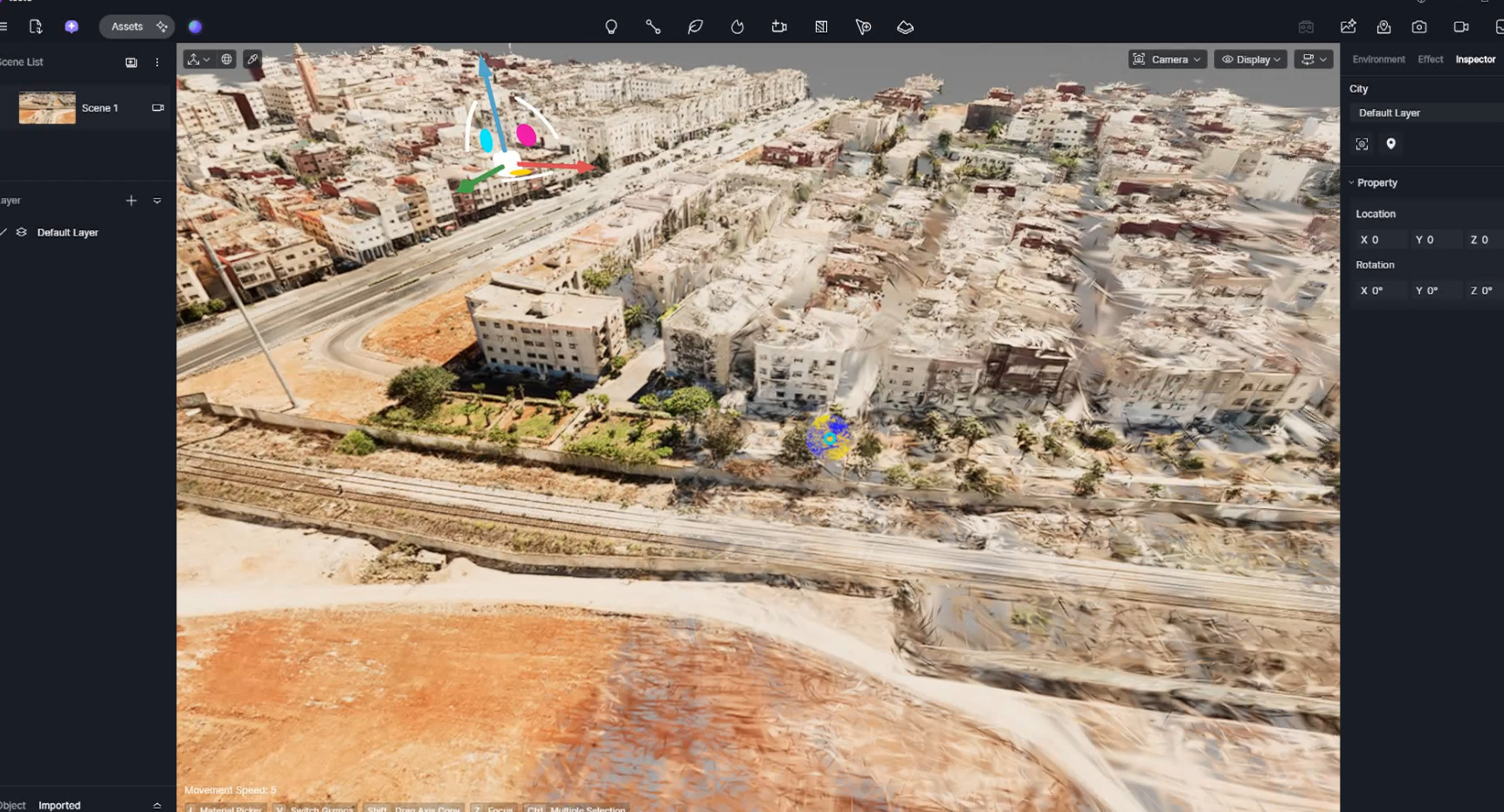Open the Effect tab
This screenshot has width=1504, height=812.
tap(1430, 59)
